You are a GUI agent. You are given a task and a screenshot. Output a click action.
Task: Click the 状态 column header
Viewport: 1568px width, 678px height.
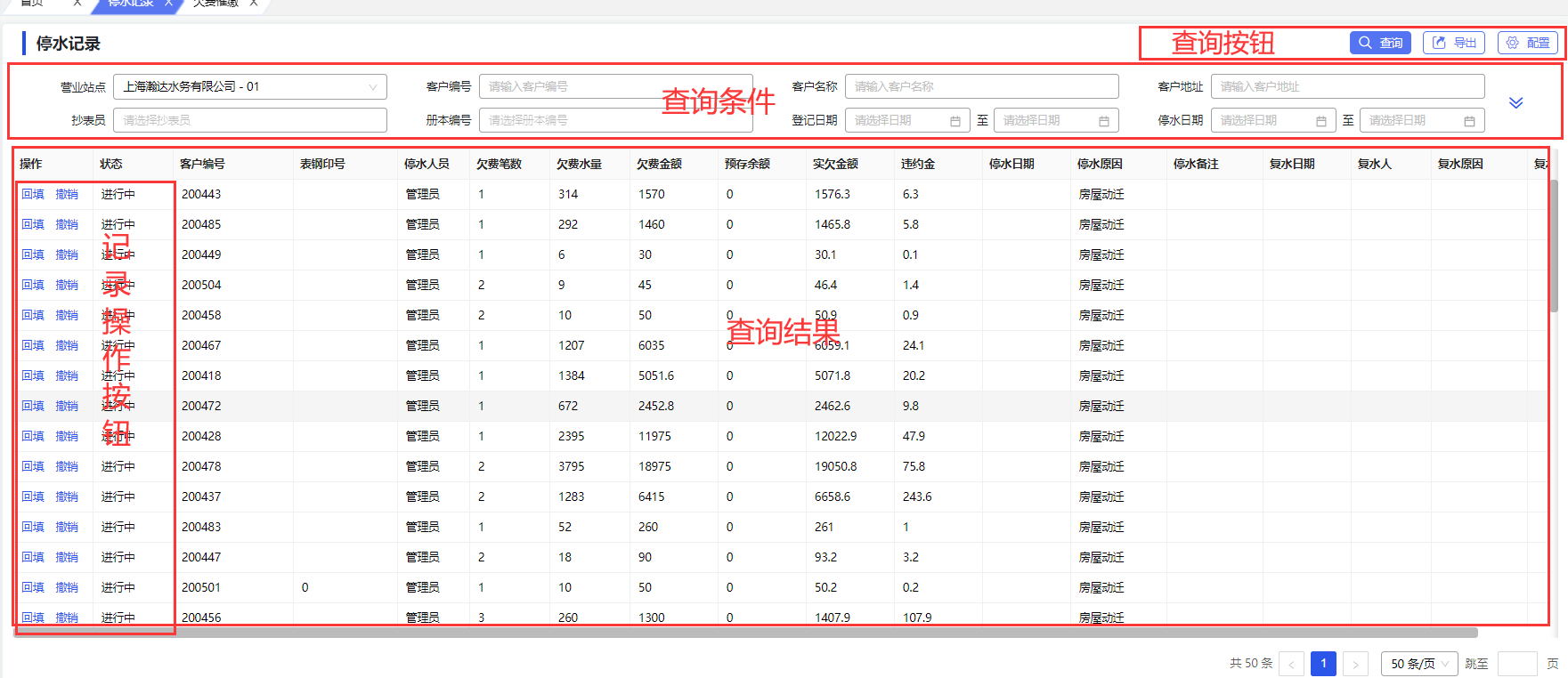[x=111, y=164]
